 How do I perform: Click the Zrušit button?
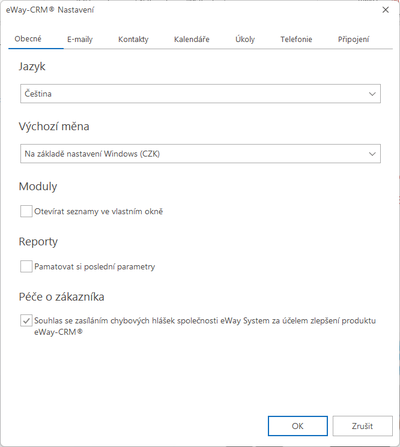coord(362,426)
